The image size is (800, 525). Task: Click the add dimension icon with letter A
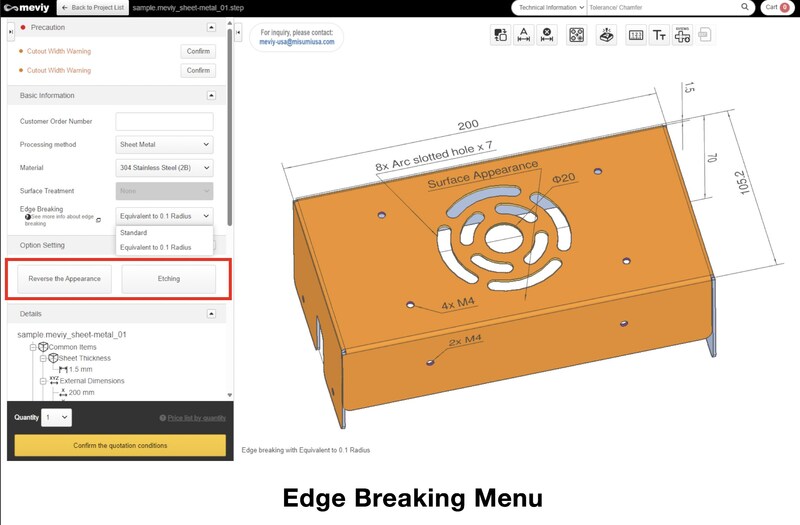524,35
